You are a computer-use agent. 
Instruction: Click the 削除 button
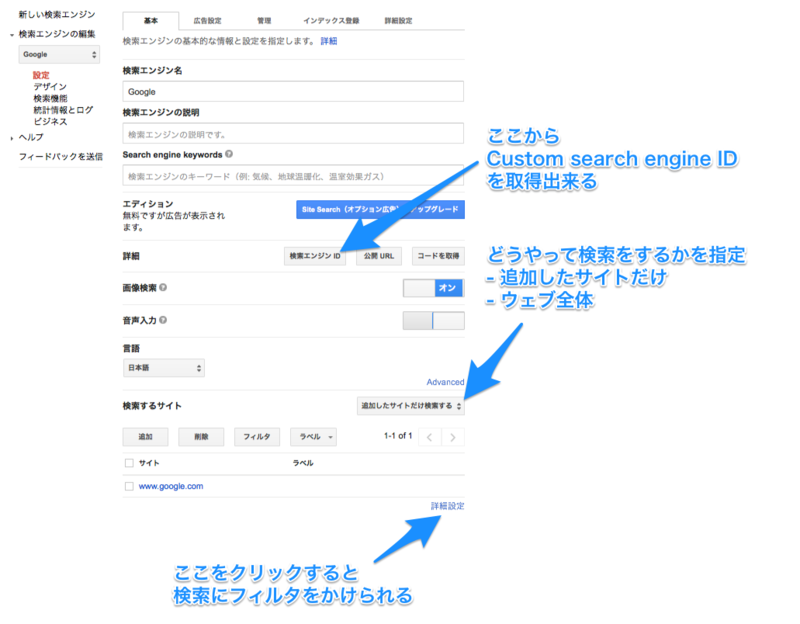pyautogui.click(x=201, y=437)
